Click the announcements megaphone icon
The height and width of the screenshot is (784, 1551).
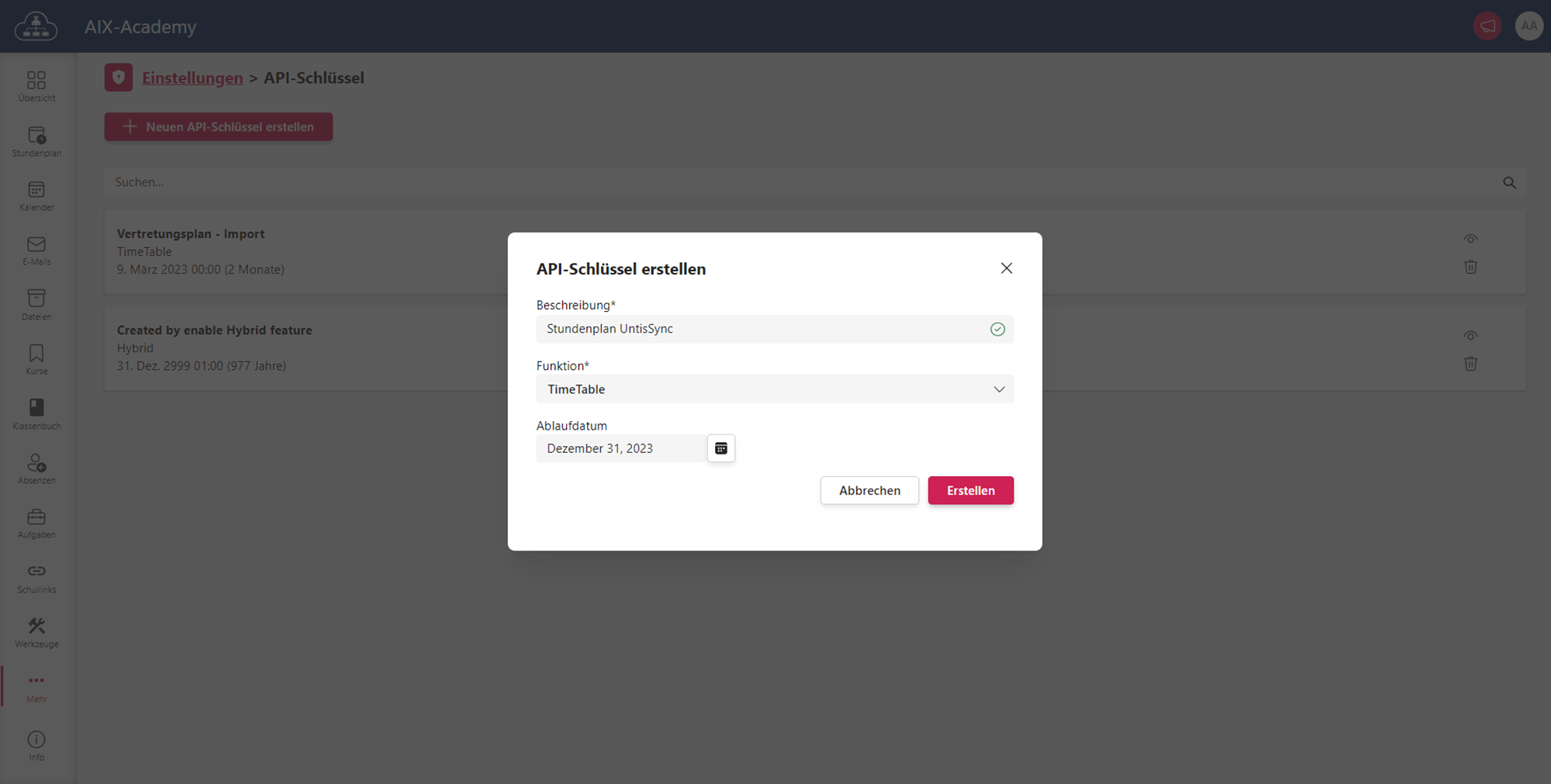pyautogui.click(x=1487, y=26)
